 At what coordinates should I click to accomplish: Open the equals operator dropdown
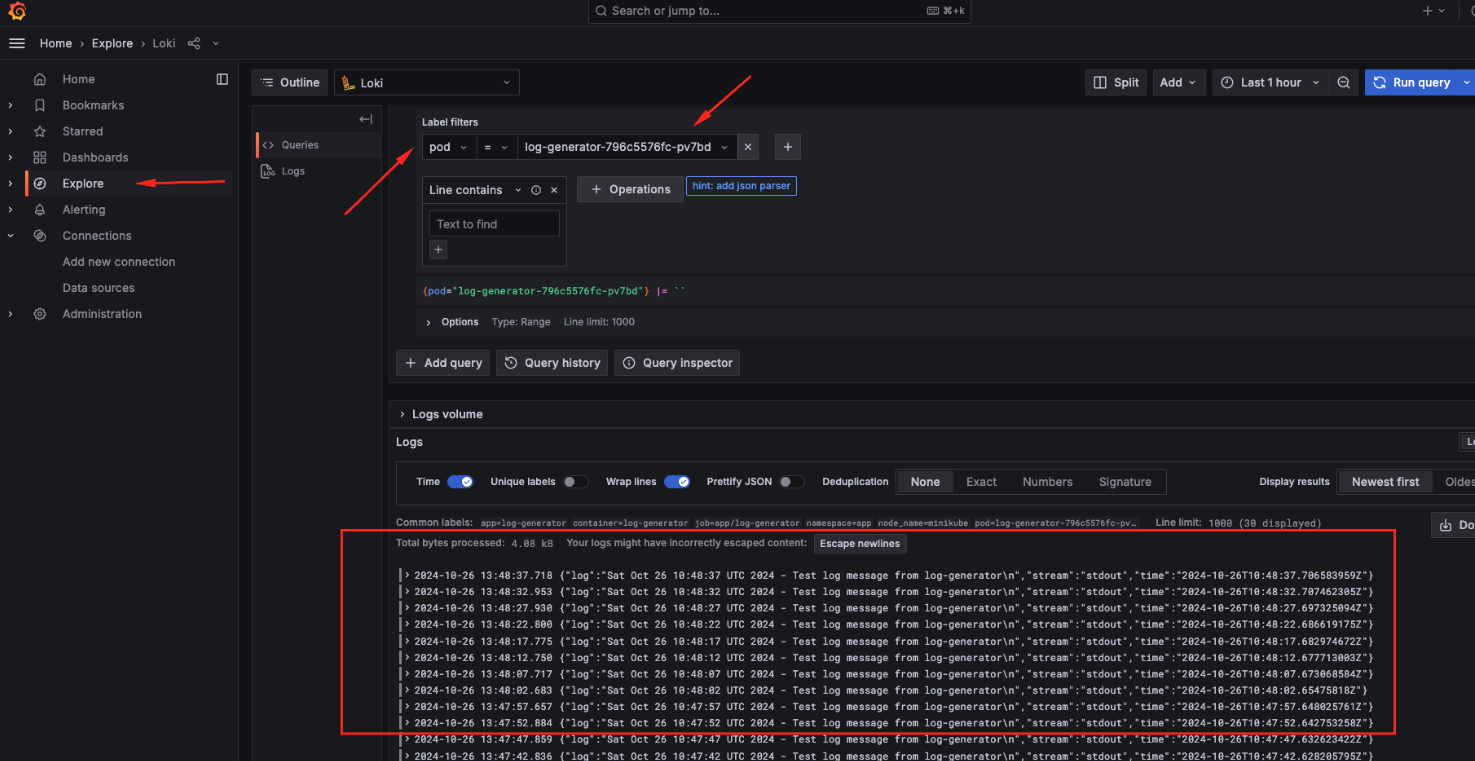coord(495,147)
